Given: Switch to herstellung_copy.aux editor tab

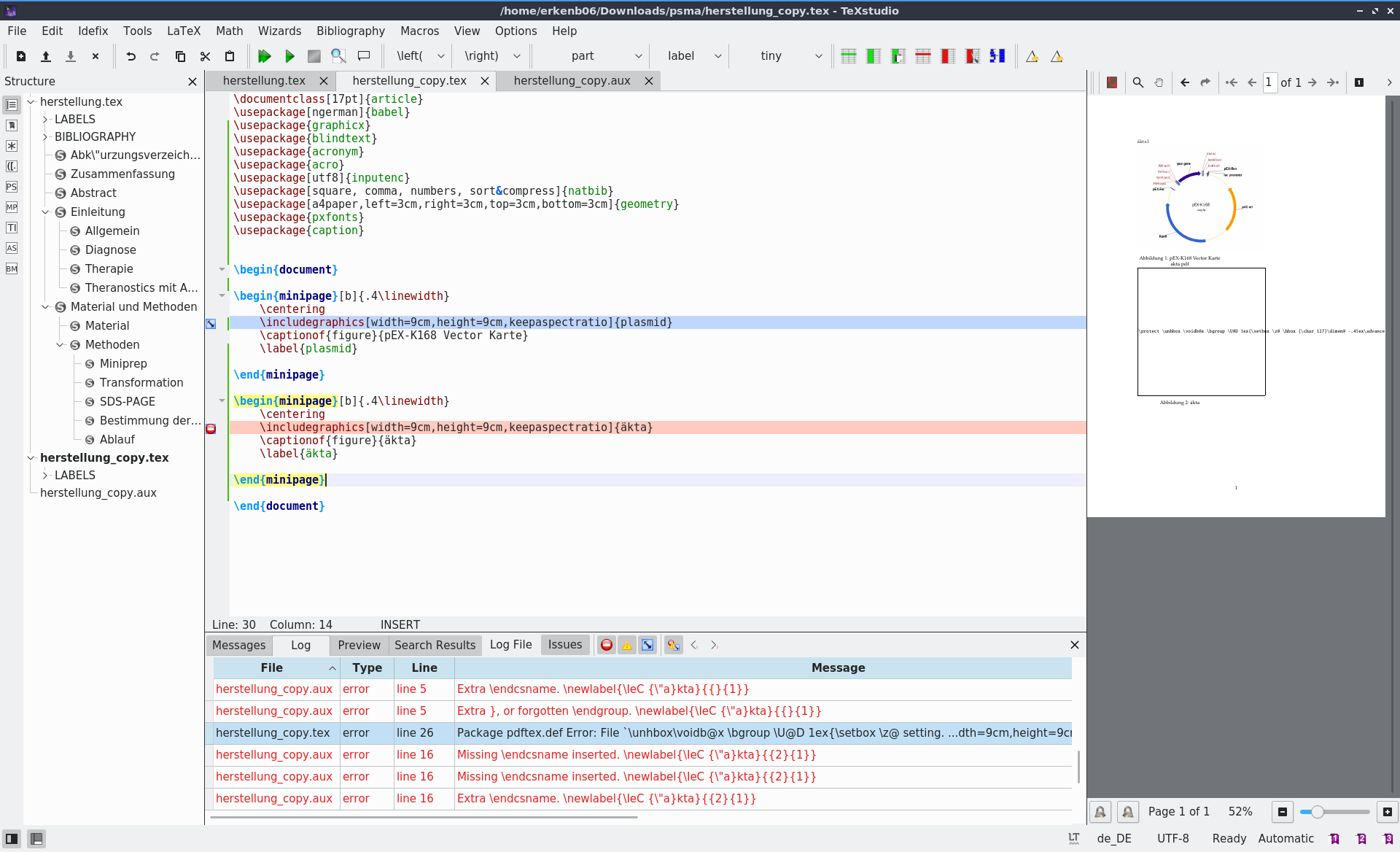Looking at the screenshot, I should coord(572,81).
